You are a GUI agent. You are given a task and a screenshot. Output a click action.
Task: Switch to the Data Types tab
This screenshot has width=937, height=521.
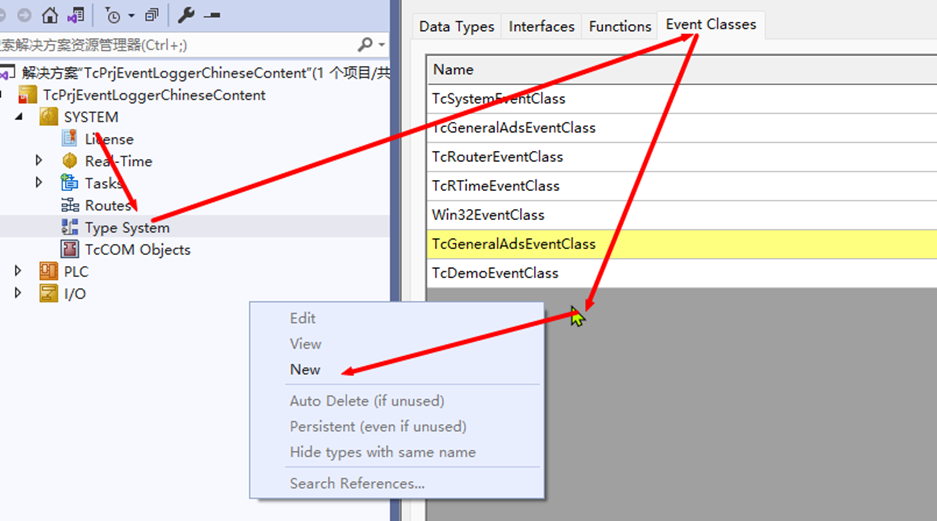coord(456,26)
